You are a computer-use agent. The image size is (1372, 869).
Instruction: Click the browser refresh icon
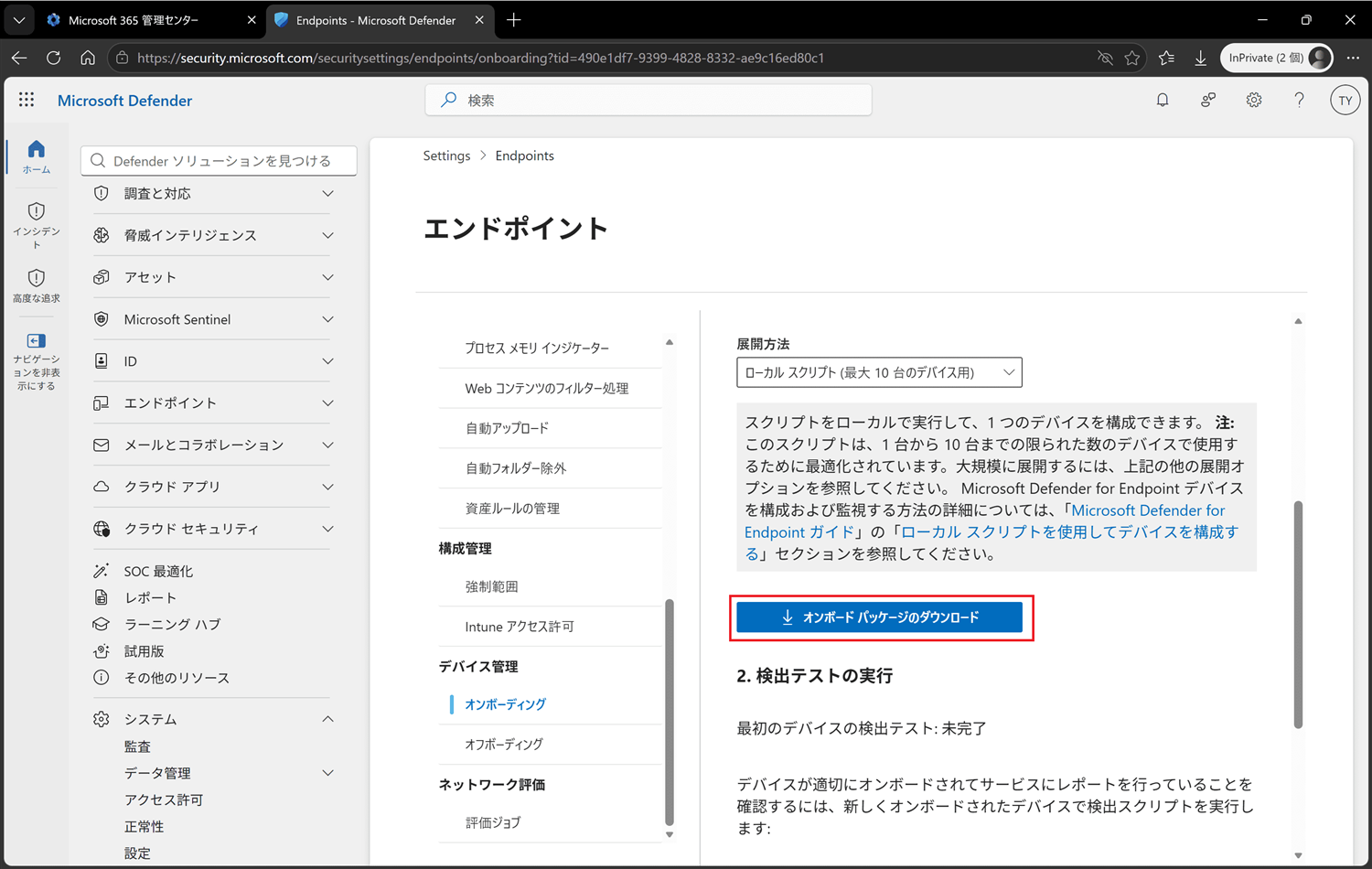point(53,58)
